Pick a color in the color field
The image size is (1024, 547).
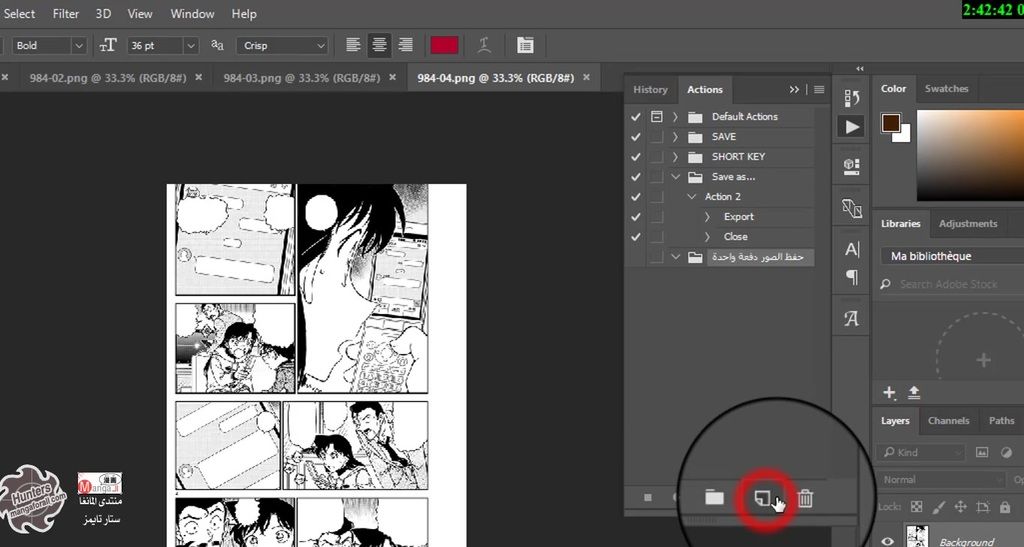click(970, 155)
